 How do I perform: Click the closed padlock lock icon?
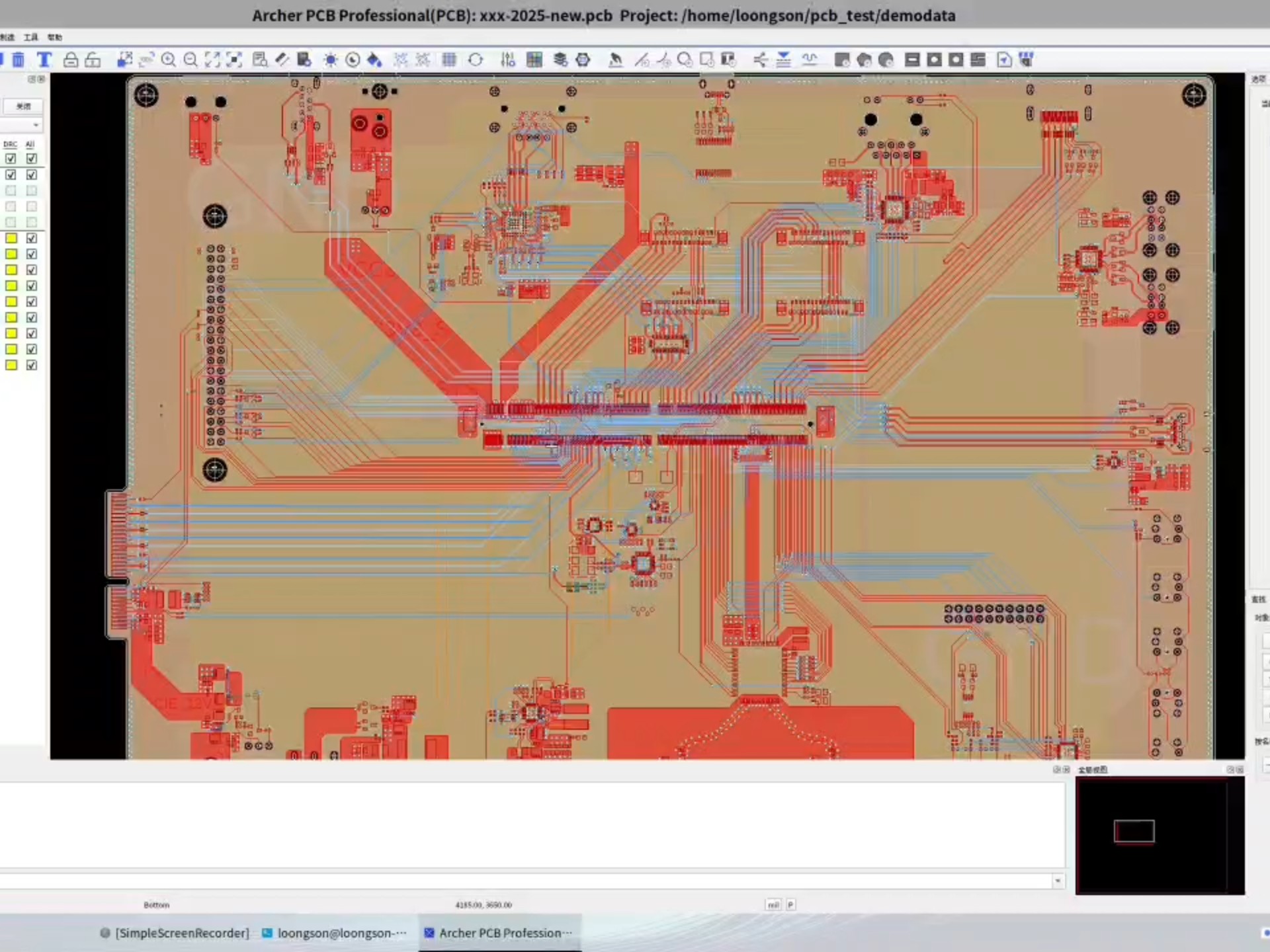[71, 60]
